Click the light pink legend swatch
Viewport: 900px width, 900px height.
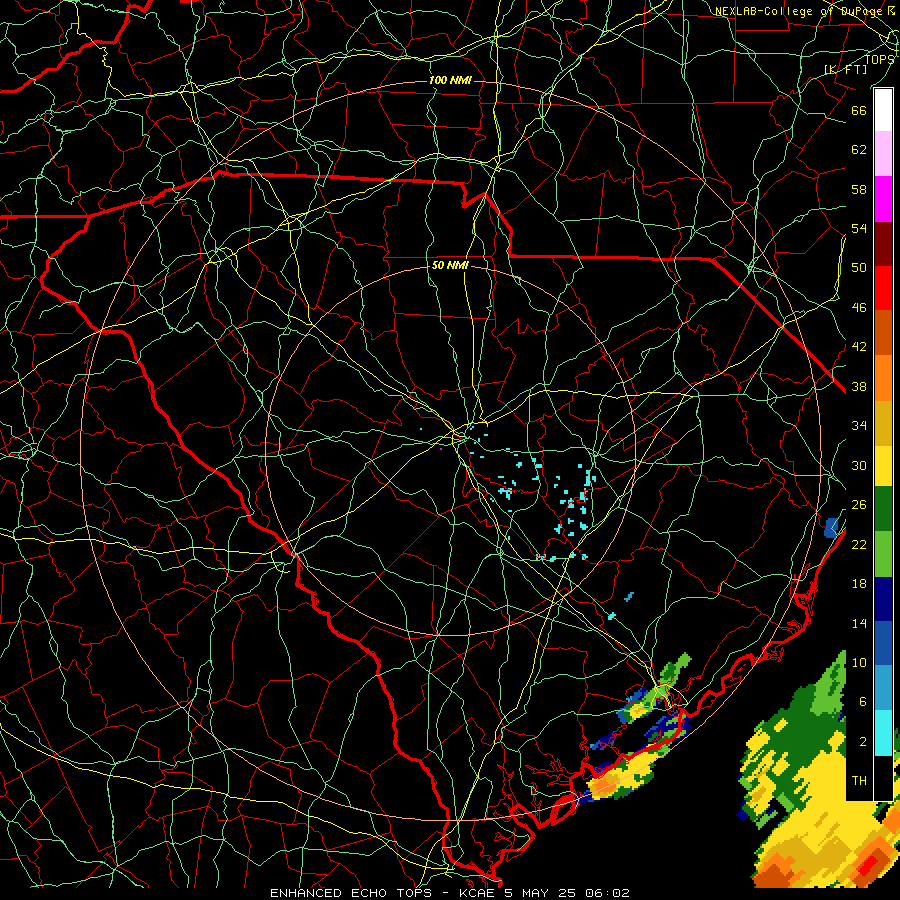(x=883, y=154)
